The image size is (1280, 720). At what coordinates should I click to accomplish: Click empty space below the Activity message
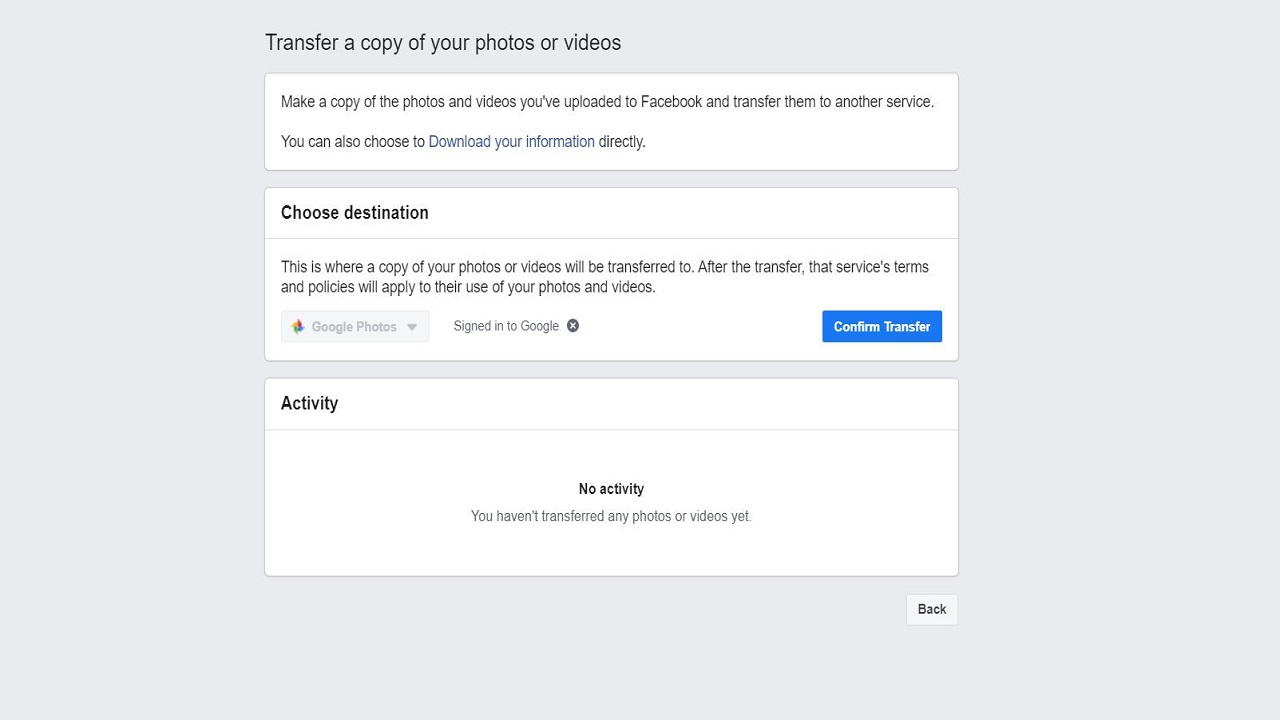(611, 551)
